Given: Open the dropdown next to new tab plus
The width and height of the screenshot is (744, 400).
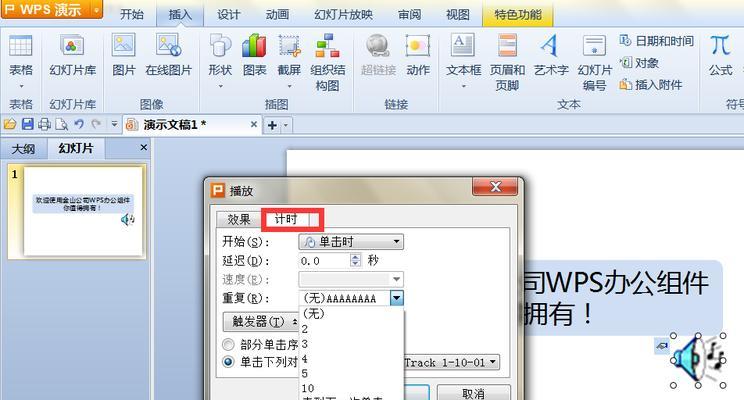Looking at the screenshot, I should (286, 126).
